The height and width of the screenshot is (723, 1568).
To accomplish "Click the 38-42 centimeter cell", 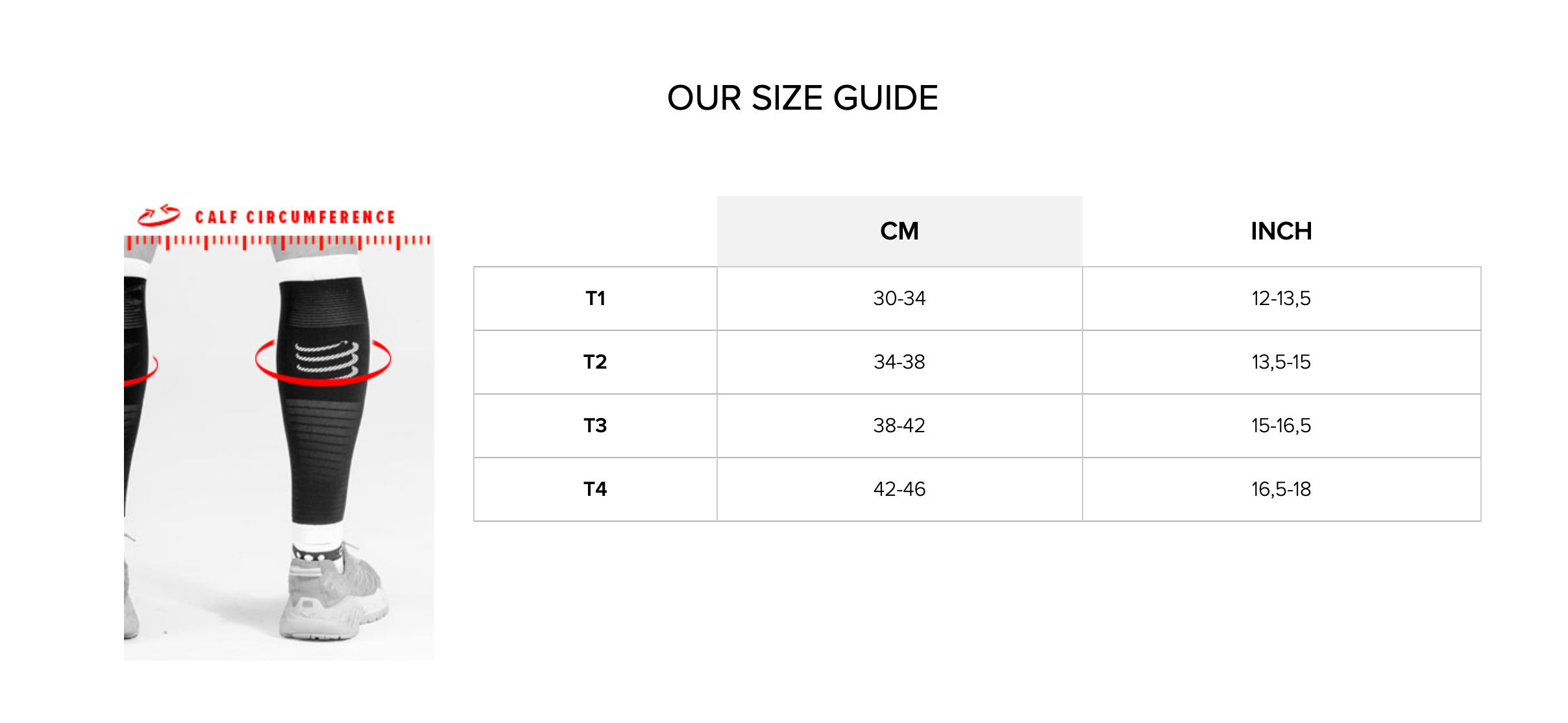I will point(900,426).
